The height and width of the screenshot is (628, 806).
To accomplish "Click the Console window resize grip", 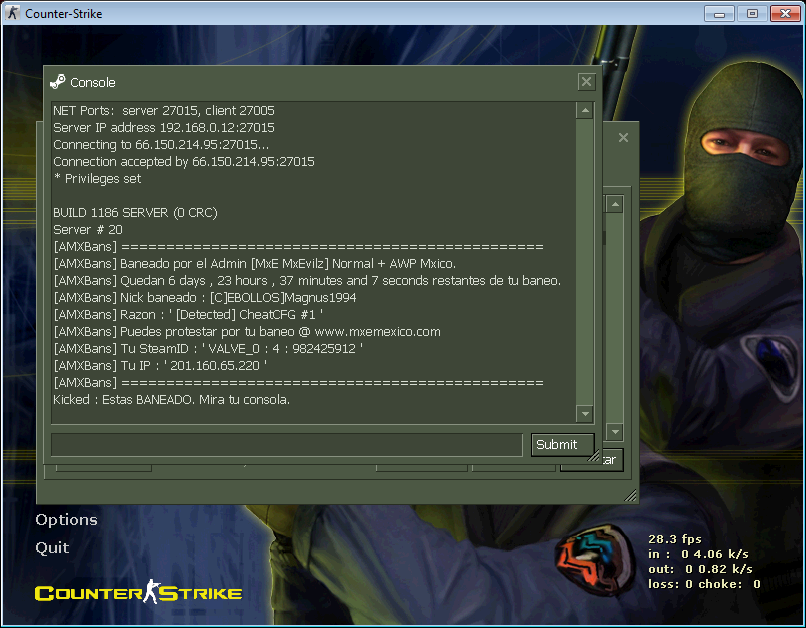I will tap(594, 456).
